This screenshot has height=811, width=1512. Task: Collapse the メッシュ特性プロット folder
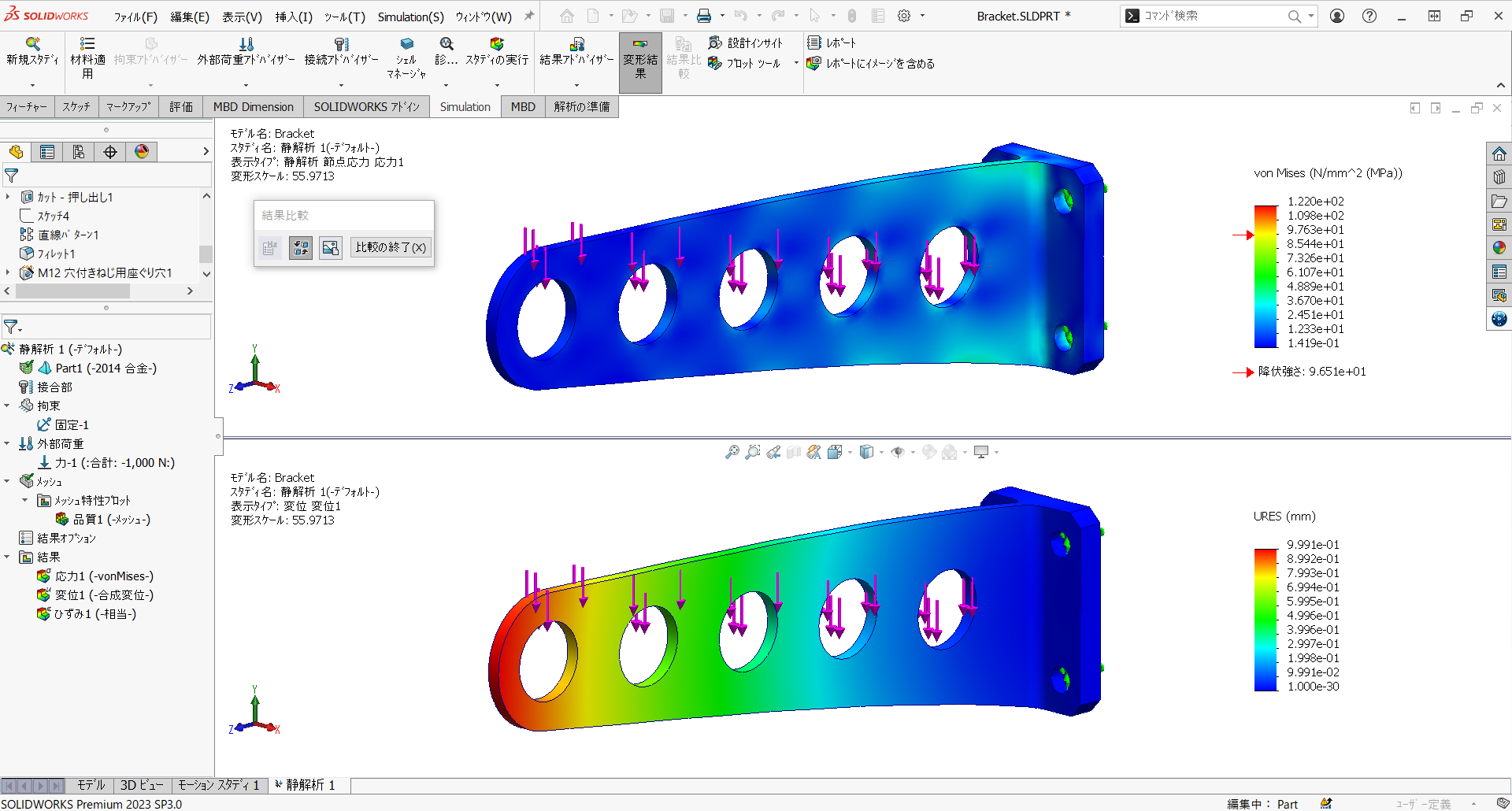[x=24, y=500]
